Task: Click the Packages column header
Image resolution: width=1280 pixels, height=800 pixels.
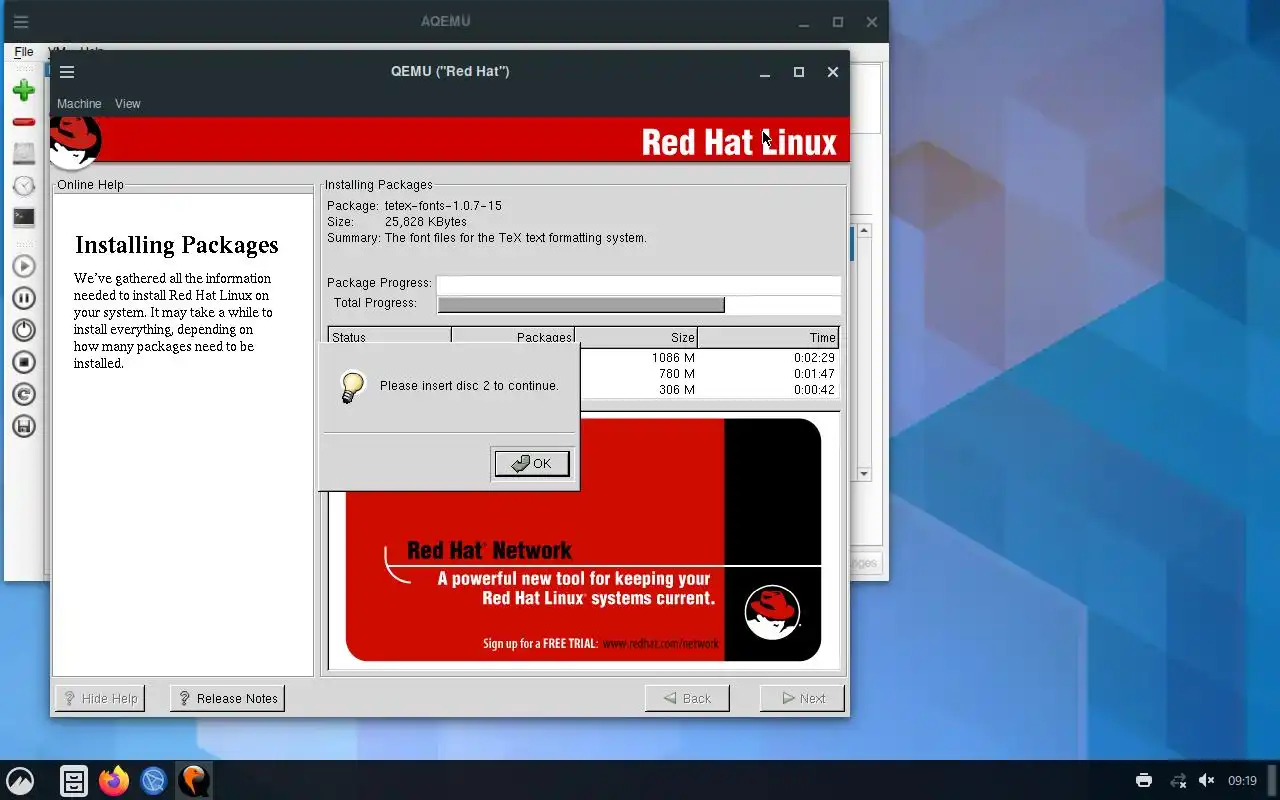Action: click(x=513, y=337)
